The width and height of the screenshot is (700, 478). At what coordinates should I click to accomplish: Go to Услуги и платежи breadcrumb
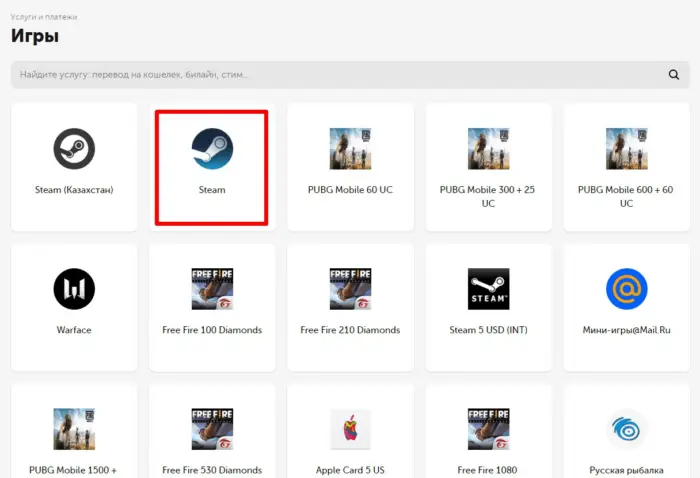(x=44, y=17)
